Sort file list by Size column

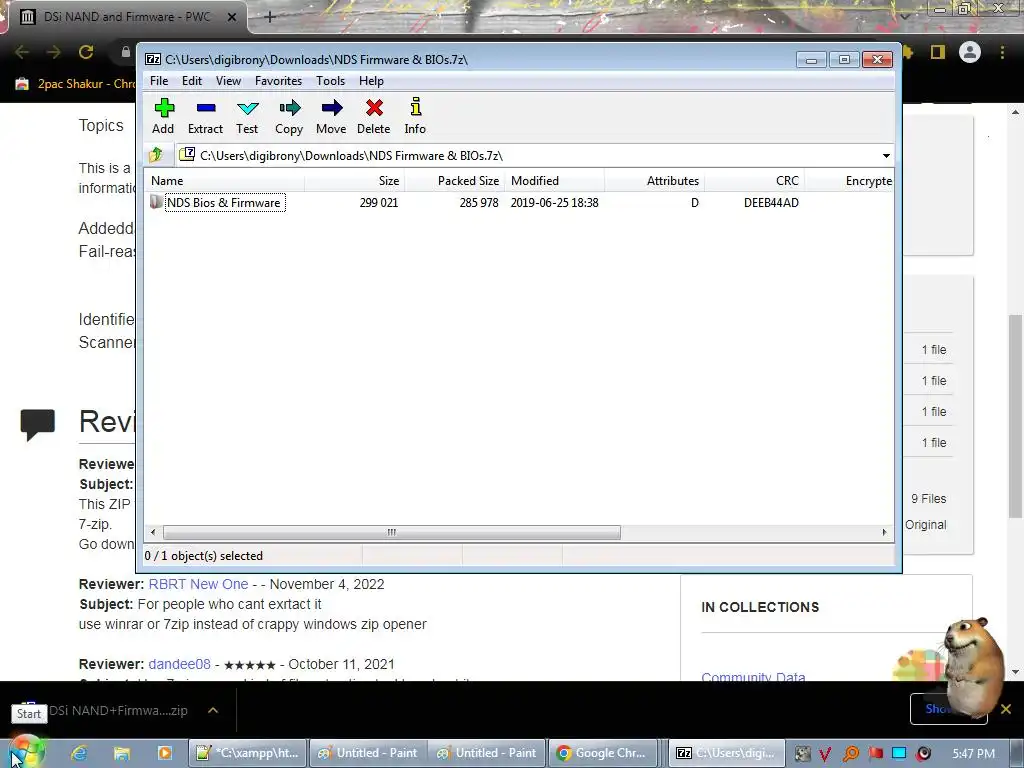pos(354,181)
